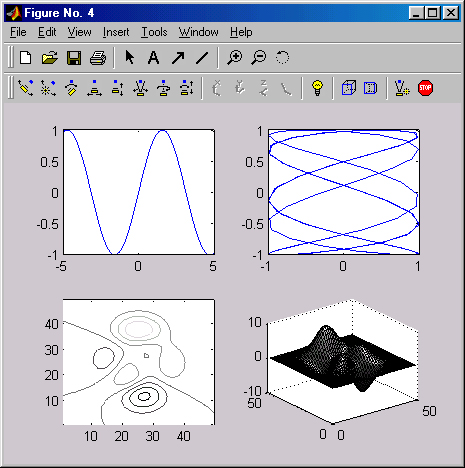Click the red STOP camera motion button
The width and height of the screenshot is (465, 468).
tap(425, 88)
